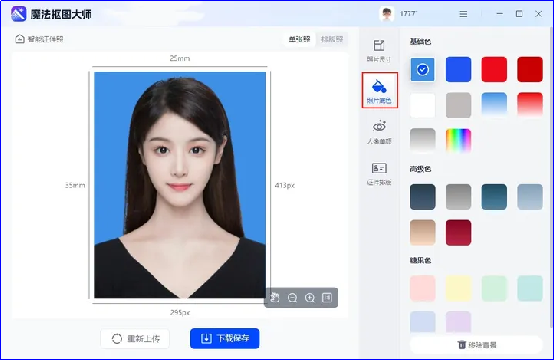The image size is (554, 360).
Task: Click the fit-to-original-size preview icon
Action: pos(327,298)
